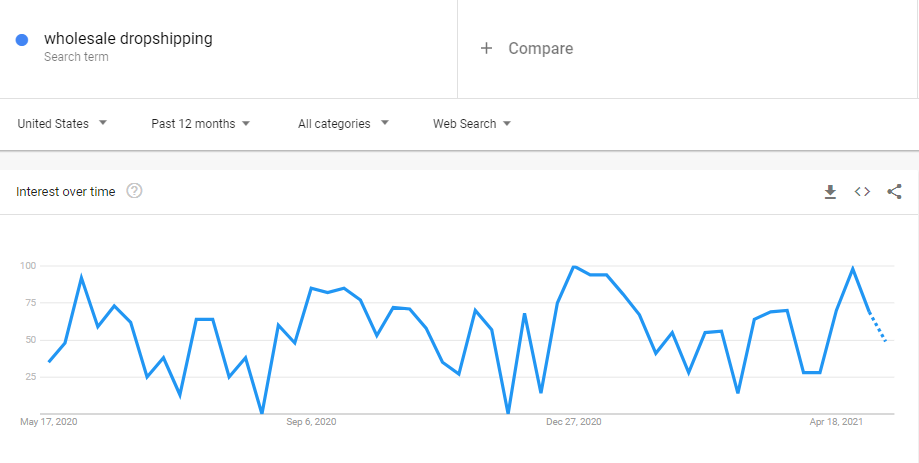Select the Interest over time heading

tap(66, 192)
